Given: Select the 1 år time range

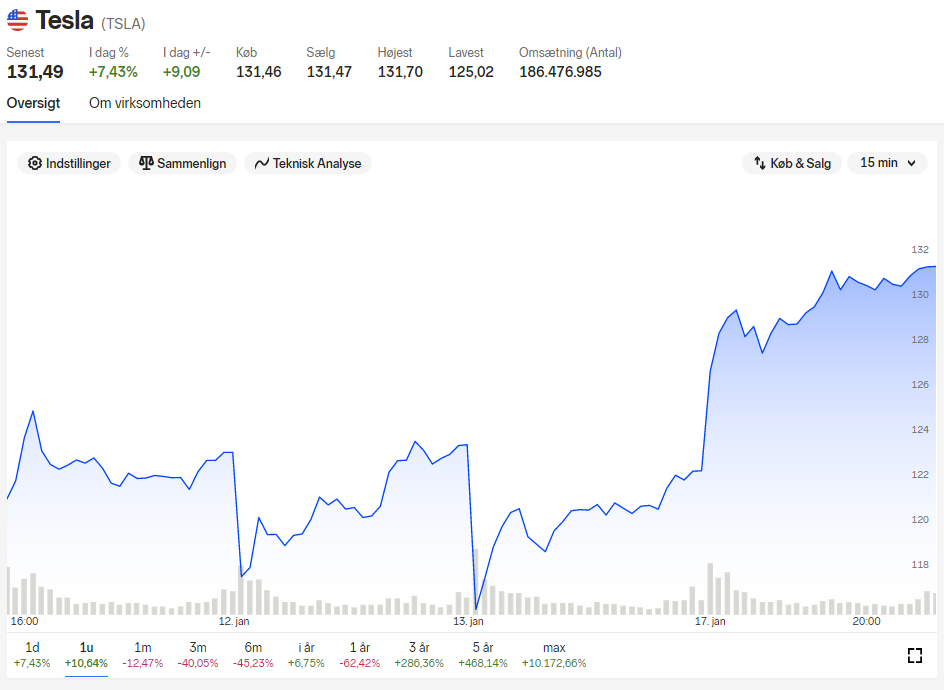Looking at the screenshot, I should coord(359,655).
